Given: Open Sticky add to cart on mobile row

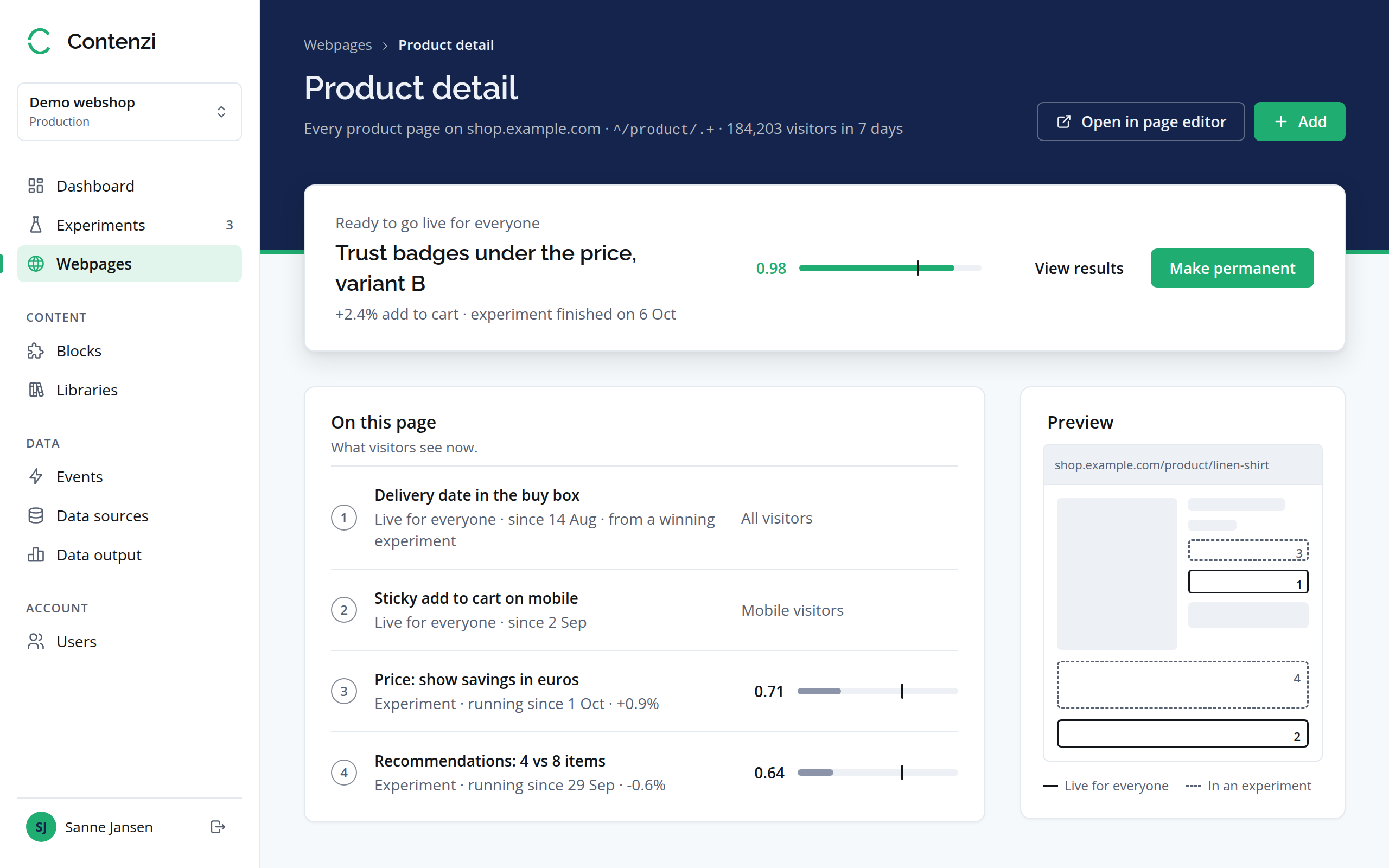Looking at the screenshot, I should click(x=645, y=610).
